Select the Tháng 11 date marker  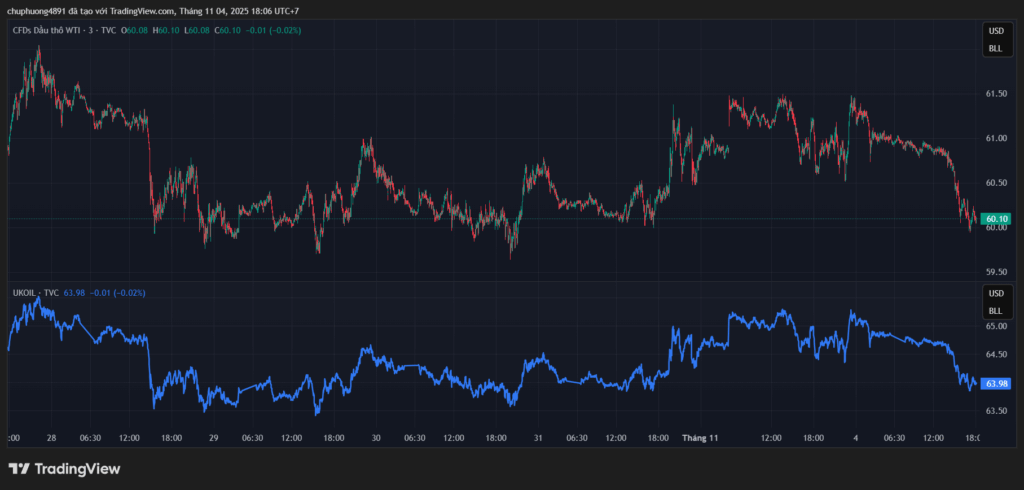tap(700, 438)
